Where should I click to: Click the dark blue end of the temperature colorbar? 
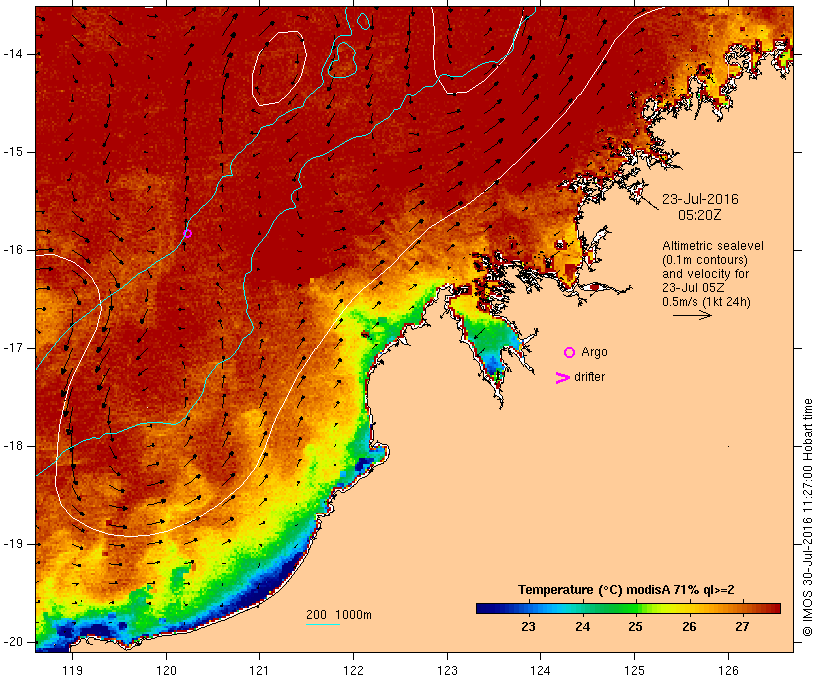coord(484,608)
